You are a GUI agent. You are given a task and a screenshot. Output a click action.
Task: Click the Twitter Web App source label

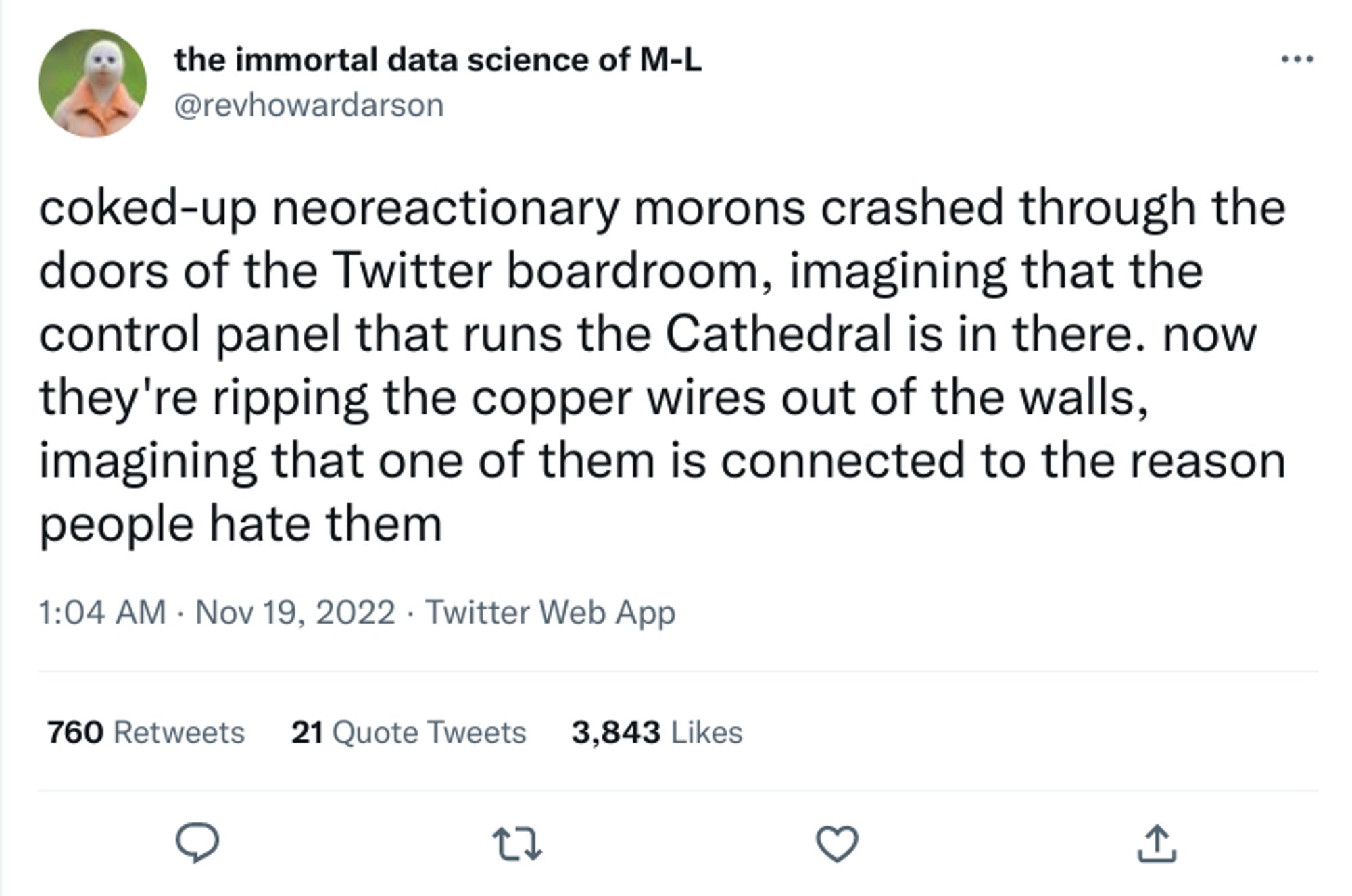[550, 612]
